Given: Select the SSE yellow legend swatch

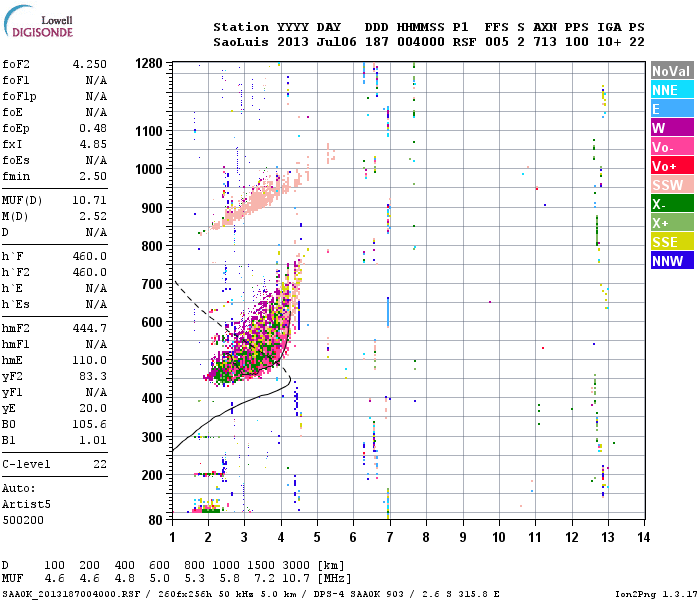Looking at the screenshot, I should 672,242.
